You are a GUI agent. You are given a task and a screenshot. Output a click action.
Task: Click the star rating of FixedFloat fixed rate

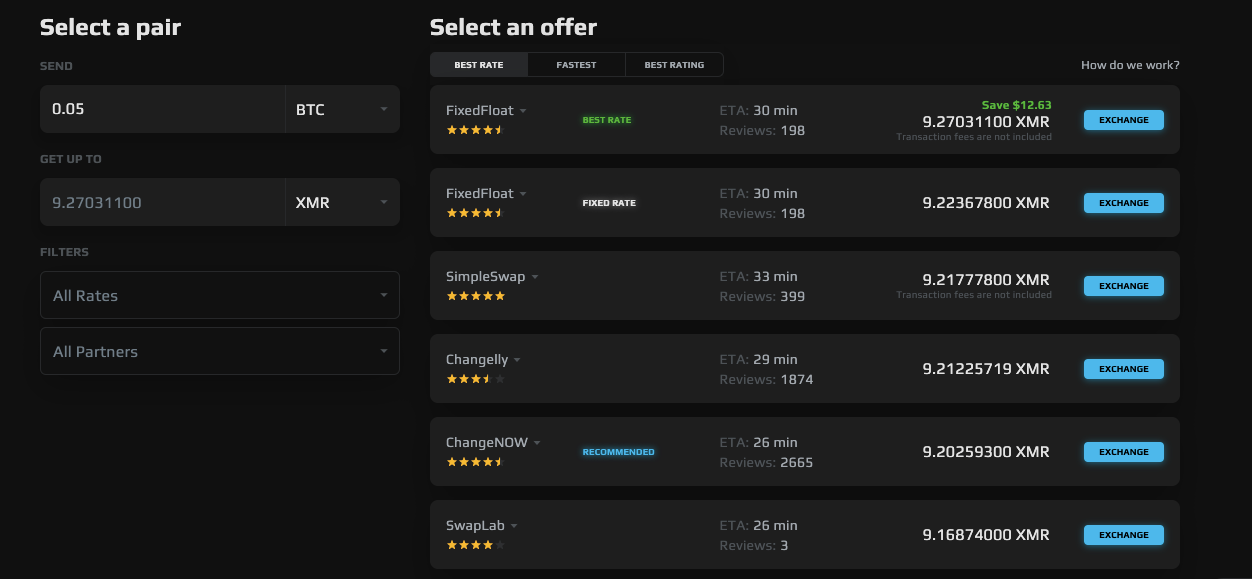(x=476, y=213)
